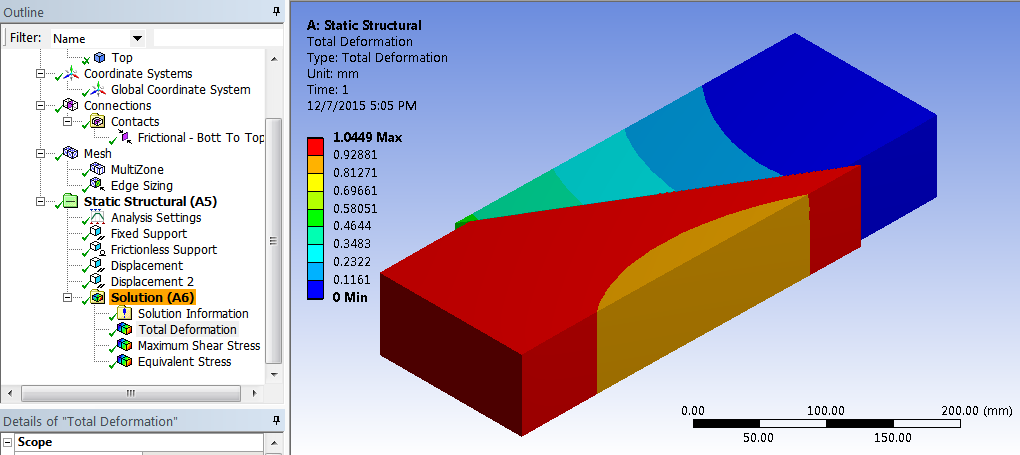The height and width of the screenshot is (455, 1020).
Task: Pin the Outline panel
Action: (276, 11)
